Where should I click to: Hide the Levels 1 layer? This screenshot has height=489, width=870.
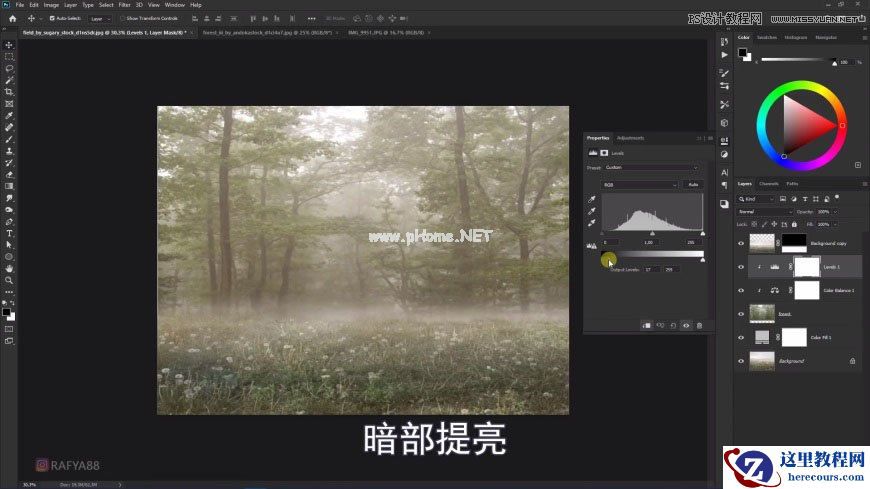[x=741, y=267]
